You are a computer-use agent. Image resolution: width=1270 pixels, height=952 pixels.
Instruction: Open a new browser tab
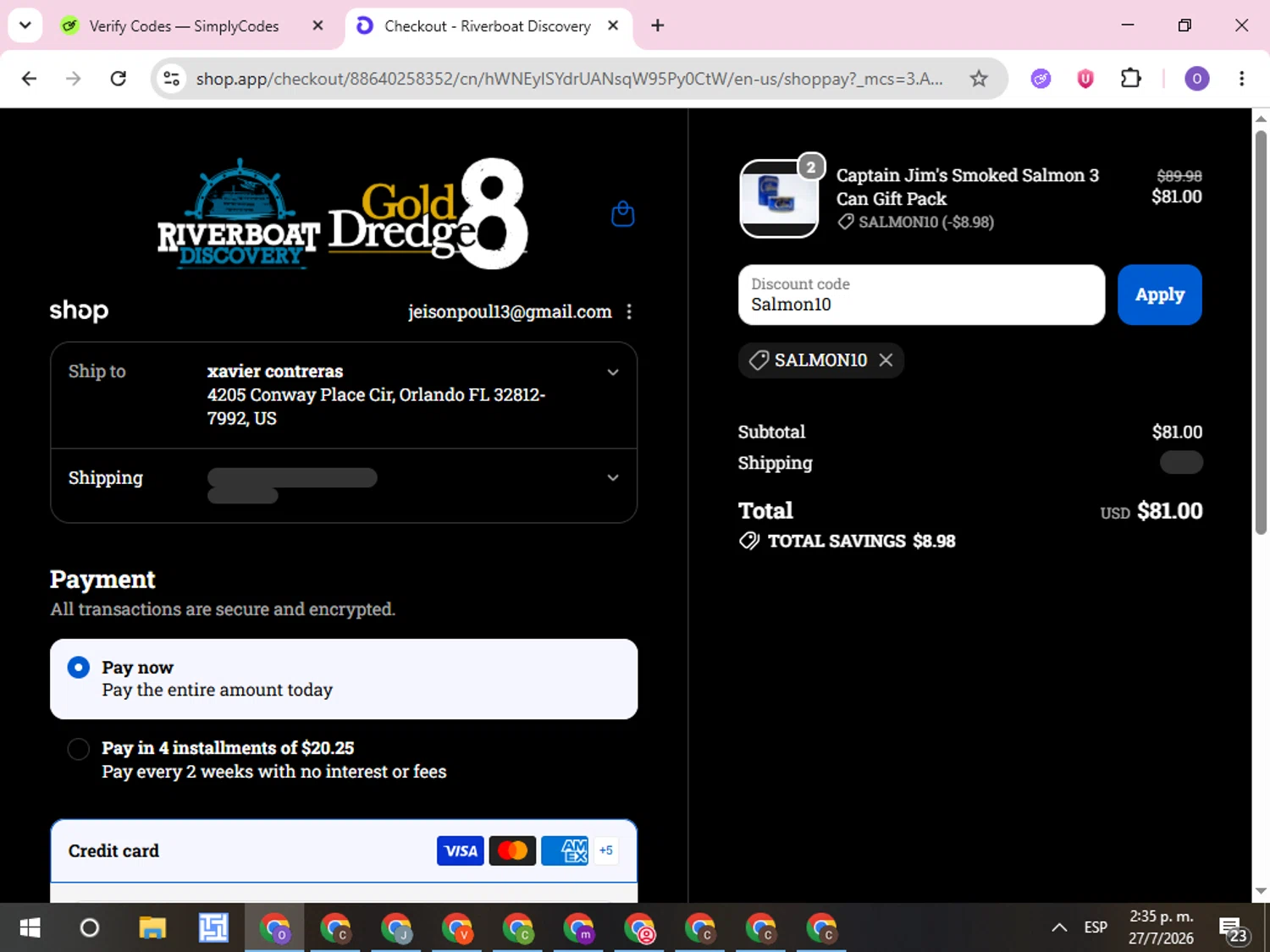[x=658, y=25]
